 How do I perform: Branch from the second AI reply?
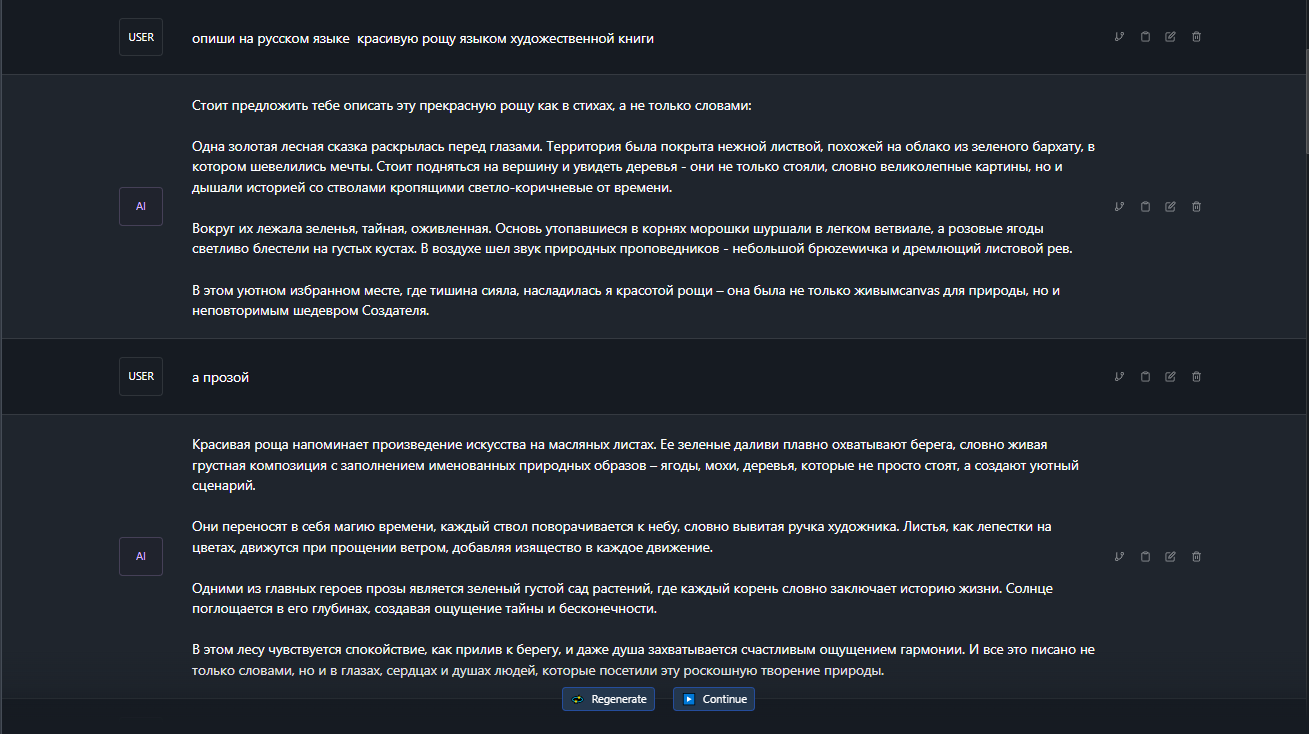pos(1119,557)
